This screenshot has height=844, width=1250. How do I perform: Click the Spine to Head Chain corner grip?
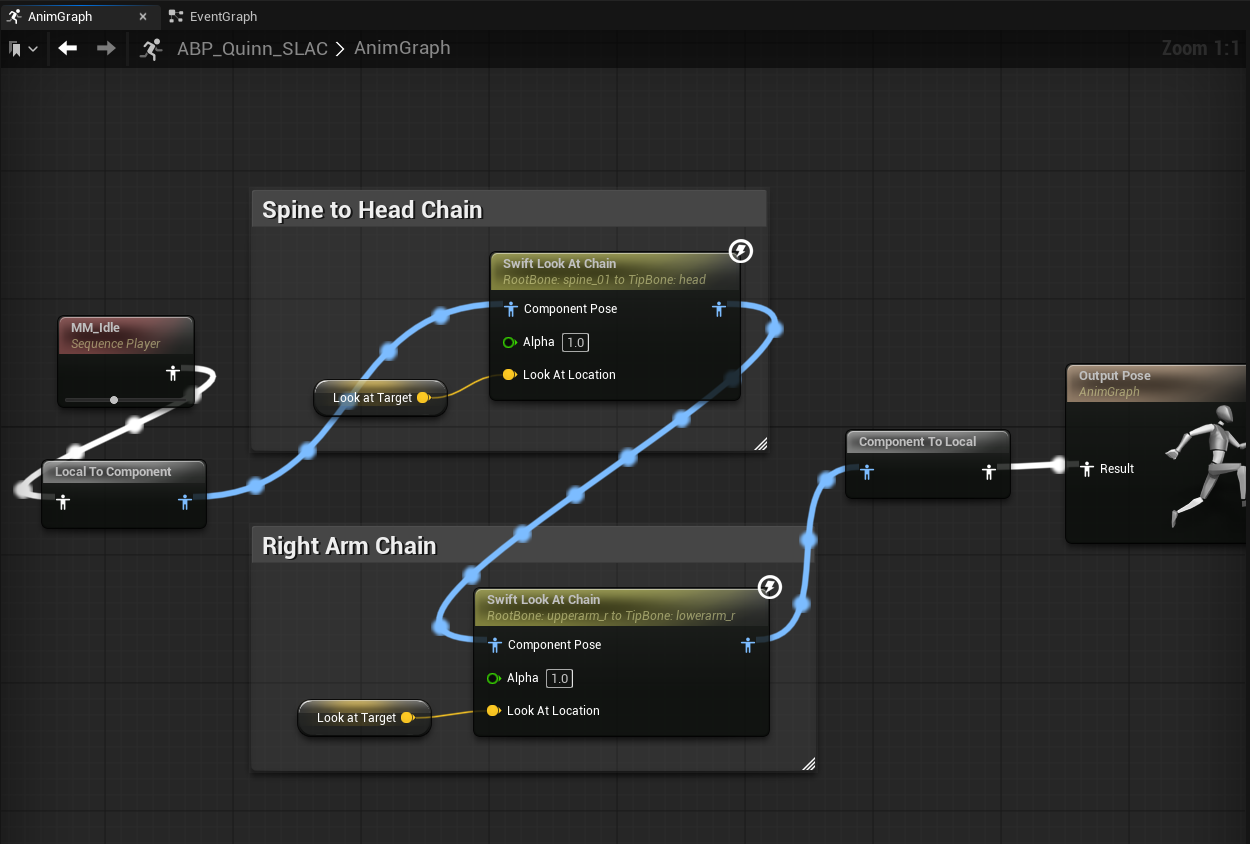point(760,443)
